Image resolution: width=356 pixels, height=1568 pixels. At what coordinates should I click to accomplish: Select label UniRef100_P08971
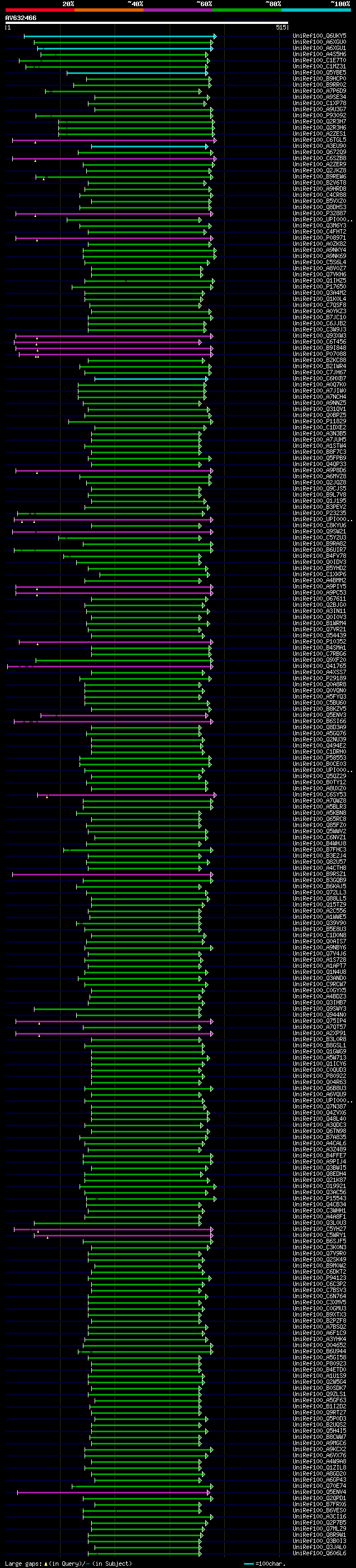[319, 238]
